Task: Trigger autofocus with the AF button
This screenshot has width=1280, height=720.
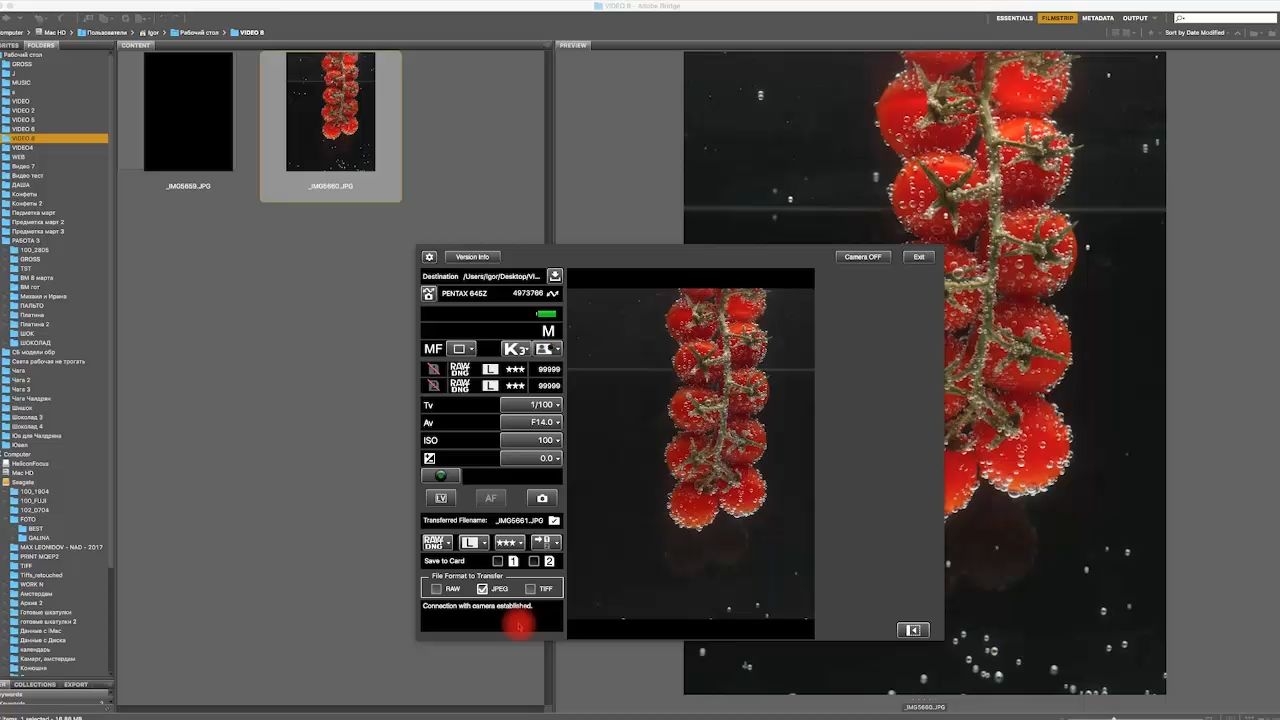Action: pyautogui.click(x=491, y=498)
